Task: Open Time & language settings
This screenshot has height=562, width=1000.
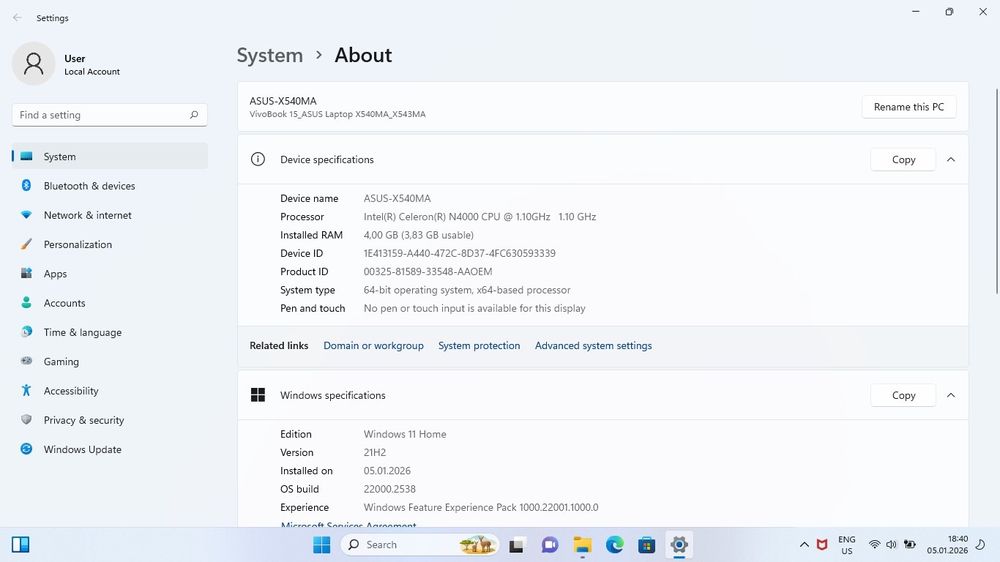Action: pos(110,332)
